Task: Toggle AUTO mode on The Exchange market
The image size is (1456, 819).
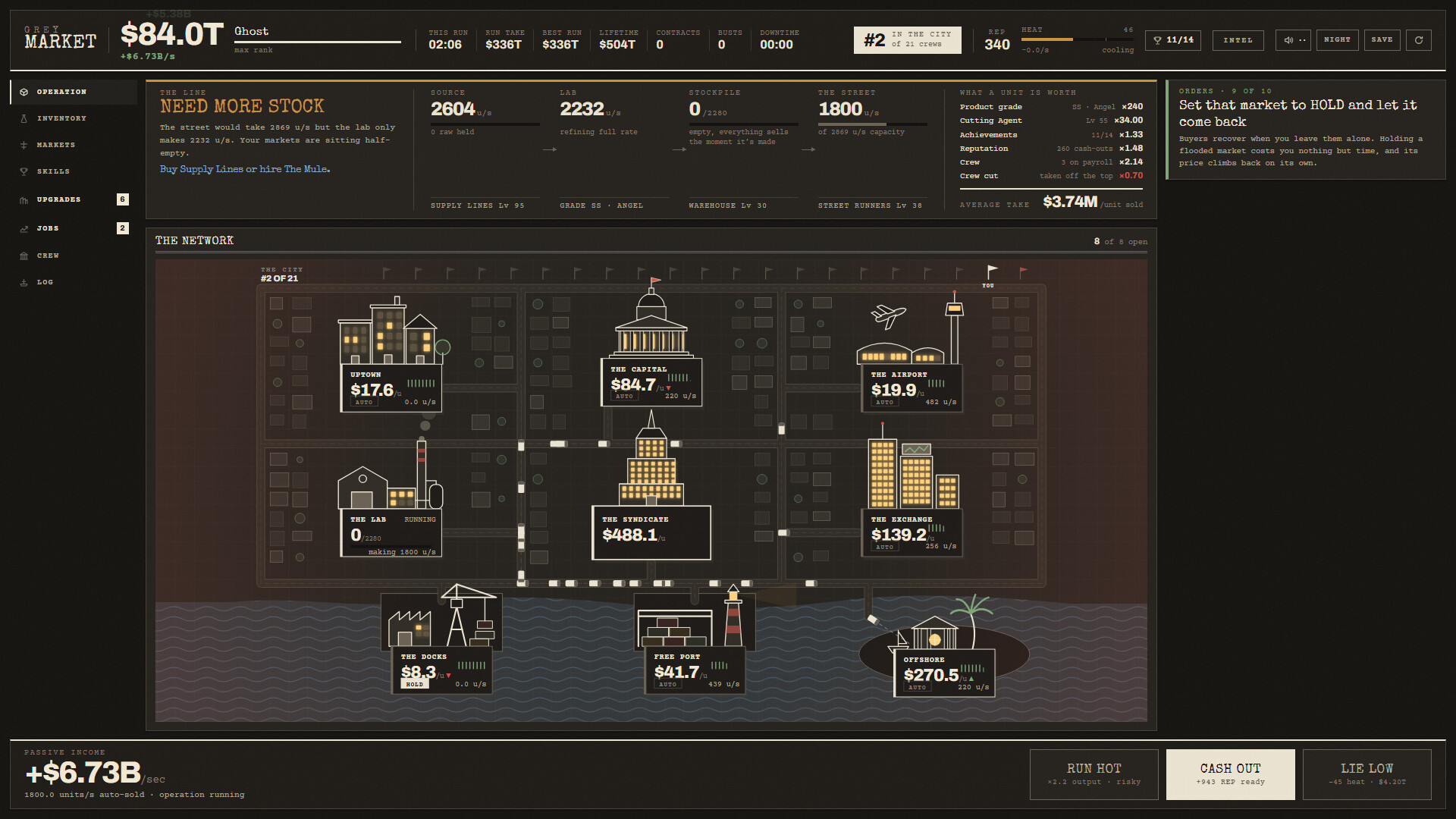Action: click(884, 548)
